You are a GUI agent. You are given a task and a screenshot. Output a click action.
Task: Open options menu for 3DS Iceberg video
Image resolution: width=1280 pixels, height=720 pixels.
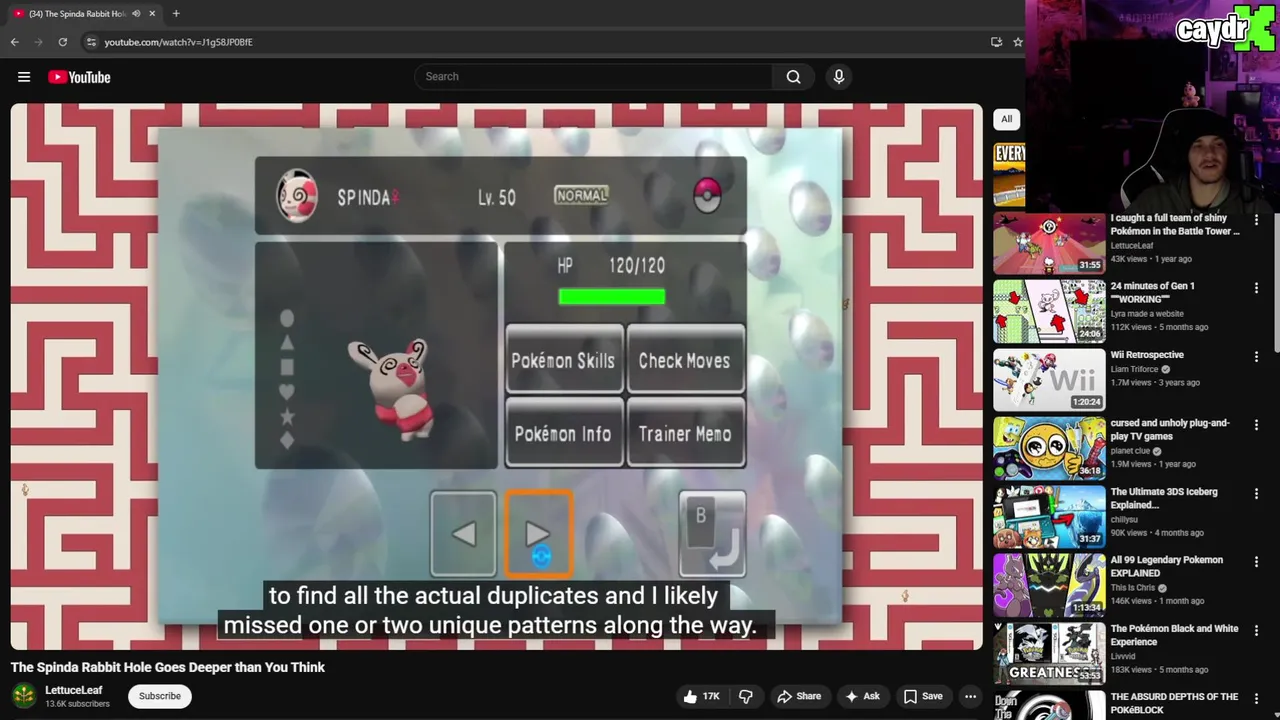1257,493
